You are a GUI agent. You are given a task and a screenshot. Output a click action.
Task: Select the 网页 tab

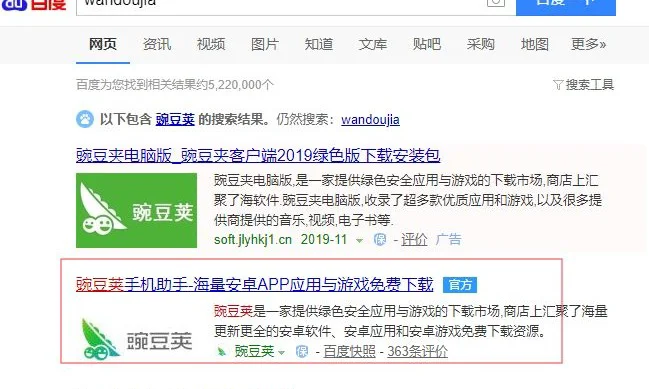point(103,44)
